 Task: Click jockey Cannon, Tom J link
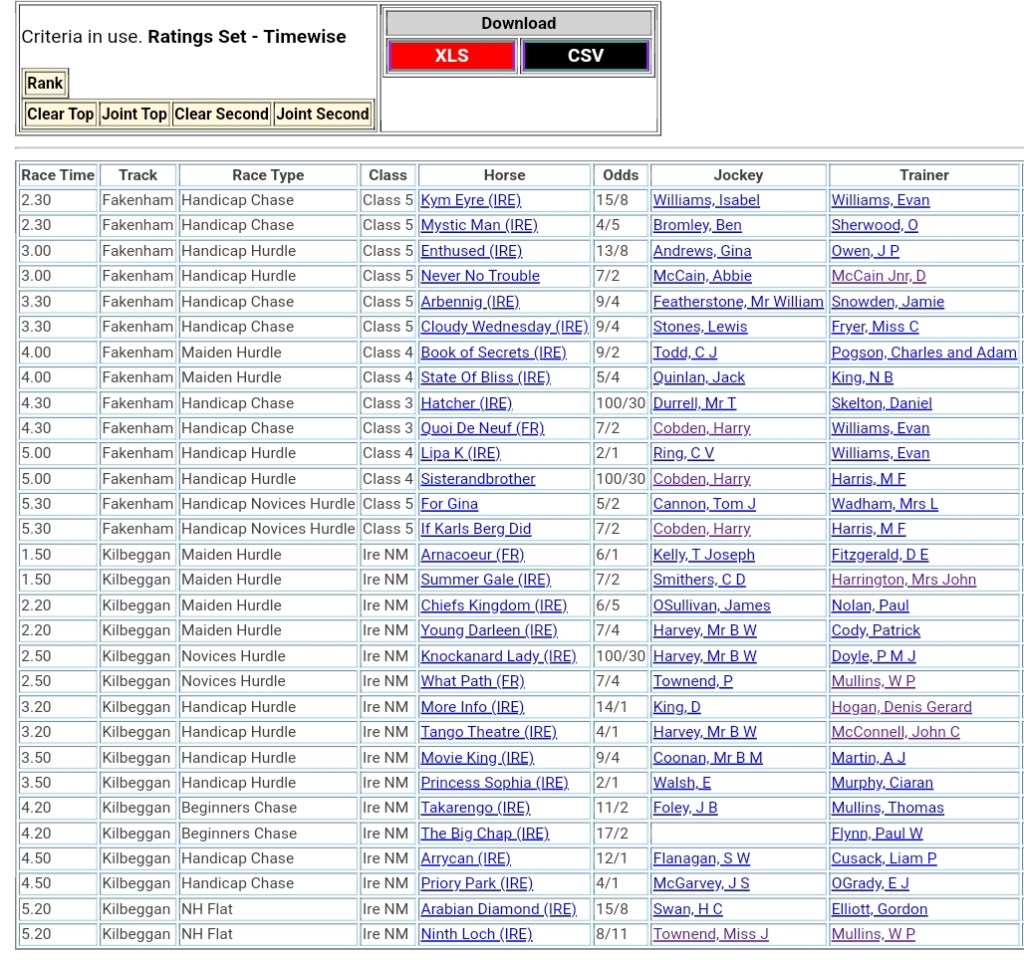pos(704,504)
